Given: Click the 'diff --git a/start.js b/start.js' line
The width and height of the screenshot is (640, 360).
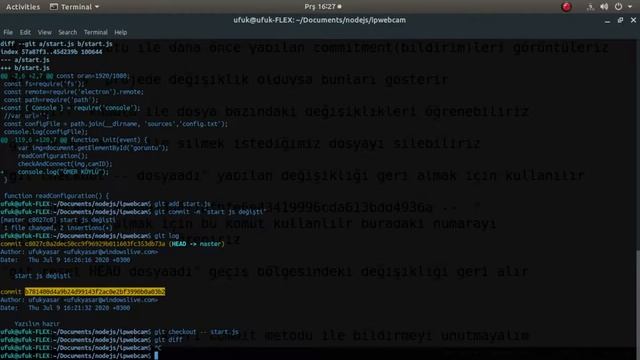Looking at the screenshot, I should (x=56, y=44).
